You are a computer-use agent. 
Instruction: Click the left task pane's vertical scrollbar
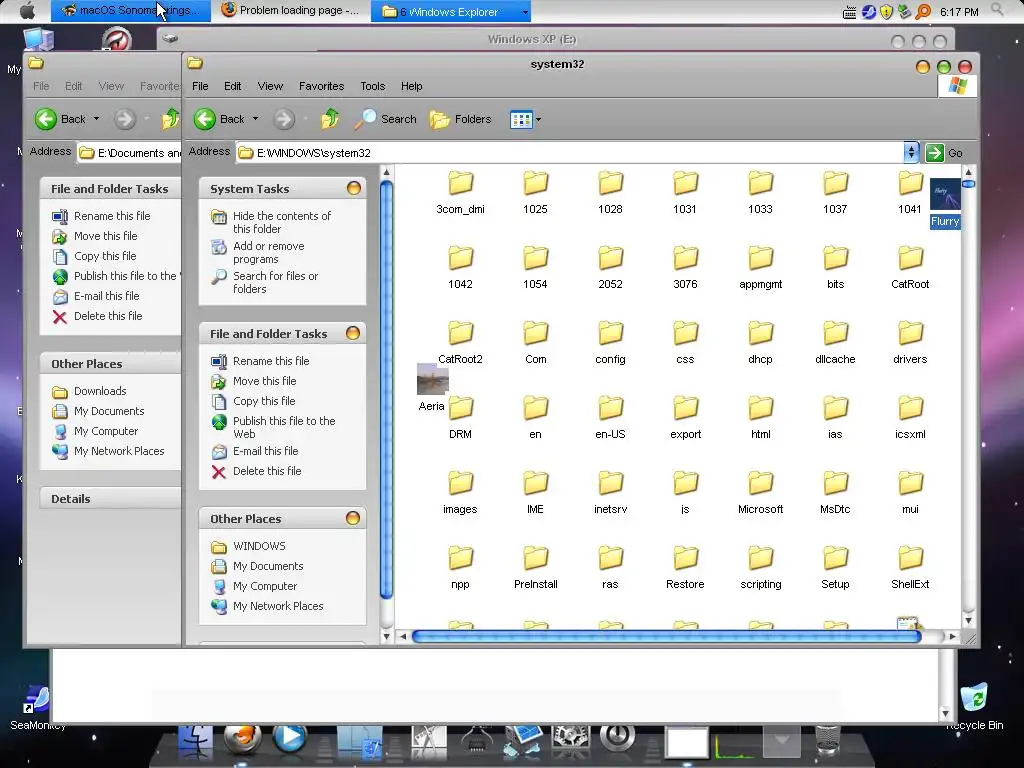tap(387, 389)
